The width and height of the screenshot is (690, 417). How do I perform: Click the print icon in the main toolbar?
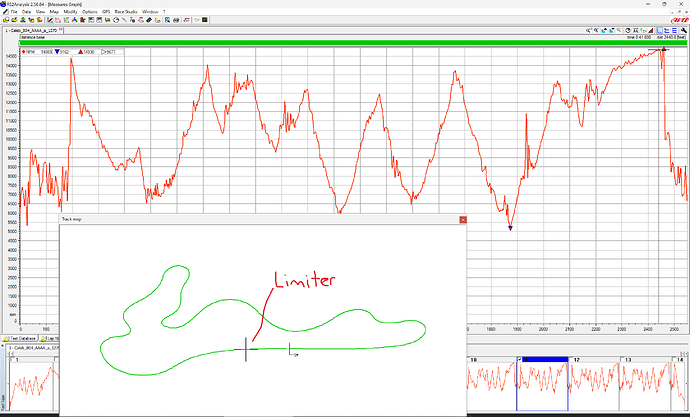pos(176,20)
